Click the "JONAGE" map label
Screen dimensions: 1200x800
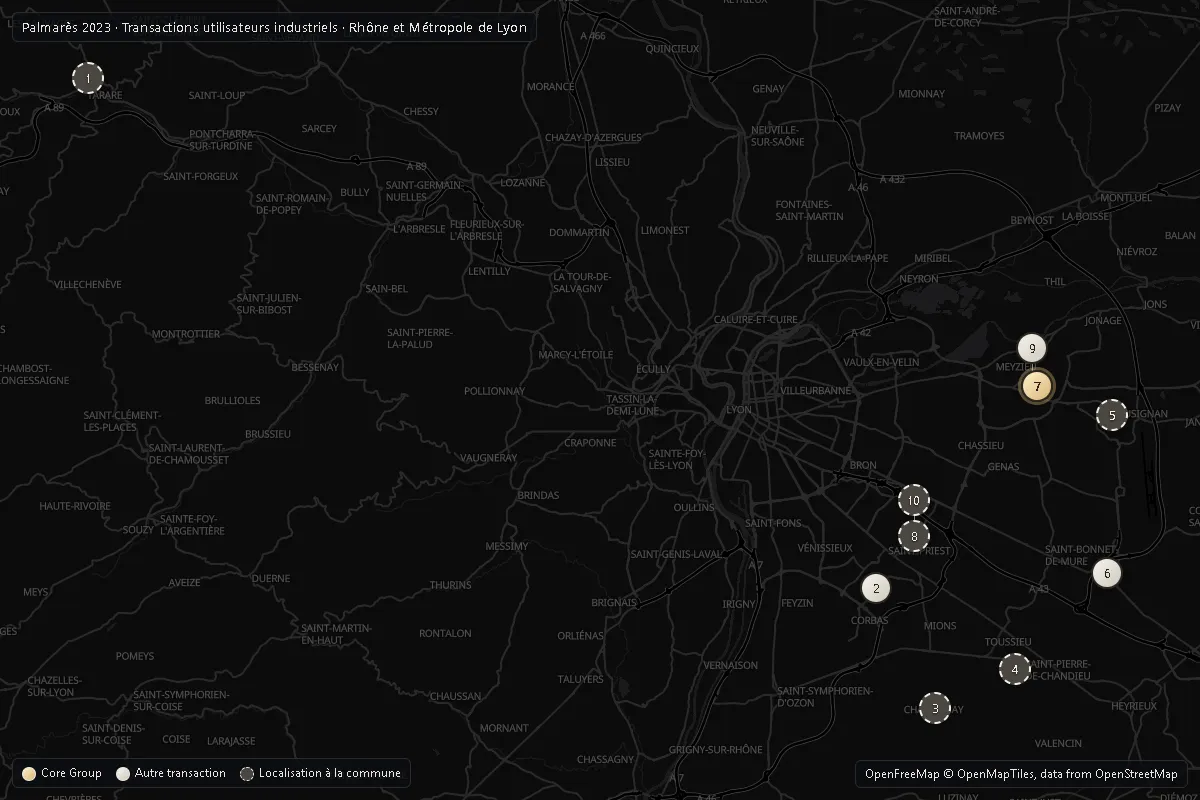pos(1103,321)
